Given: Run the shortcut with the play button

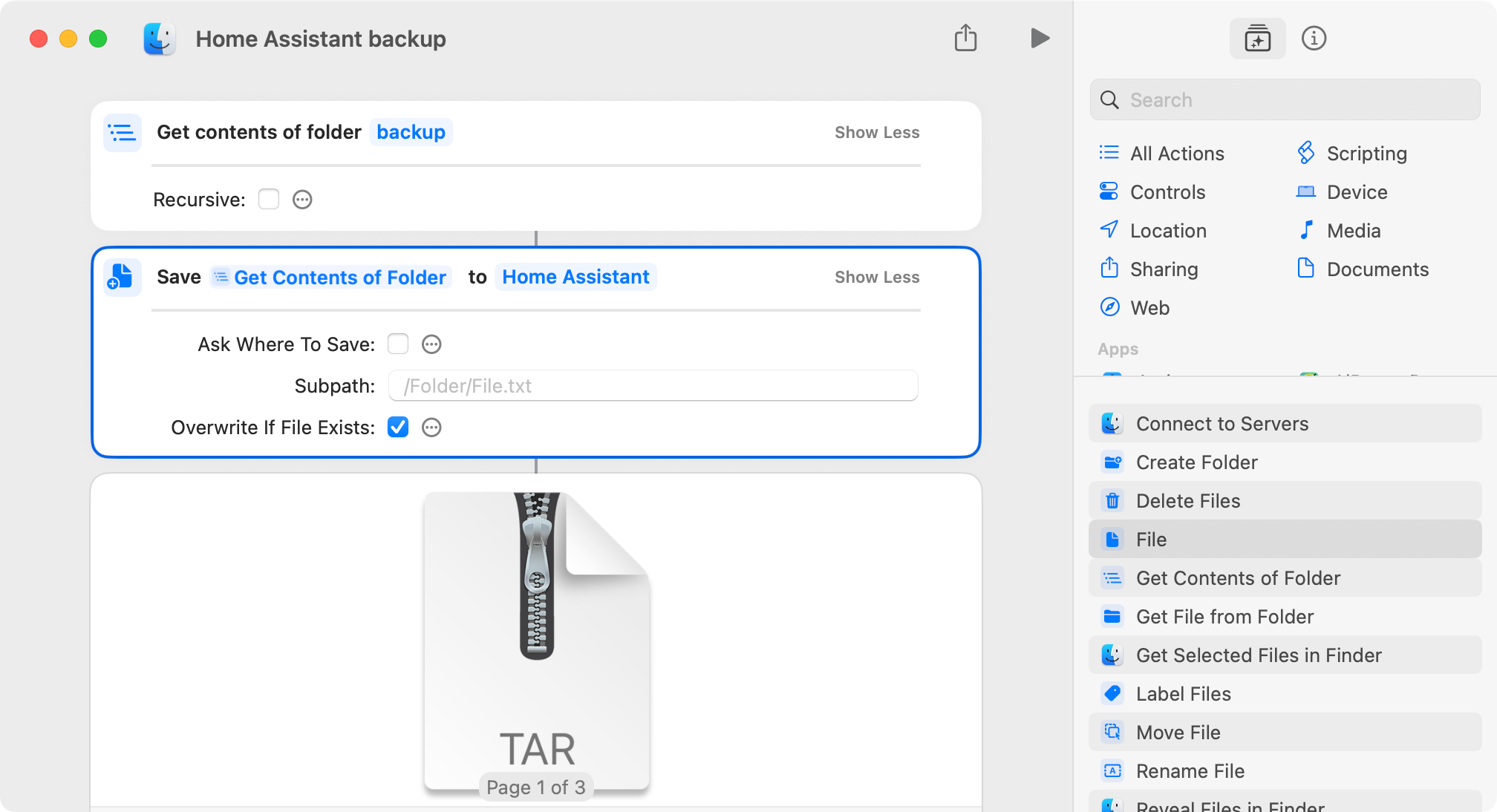Looking at the screenshot, I should pos(1040,38).
